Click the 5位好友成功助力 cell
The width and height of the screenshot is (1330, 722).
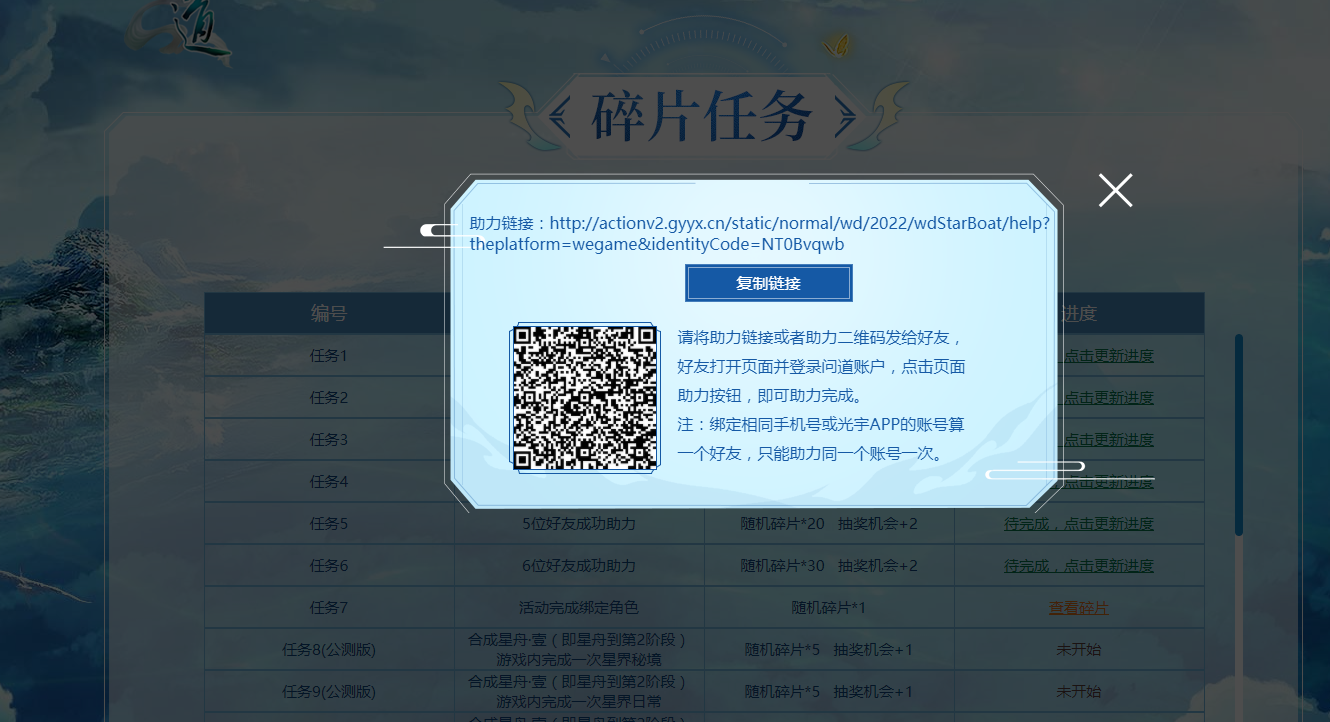[579, 523]
